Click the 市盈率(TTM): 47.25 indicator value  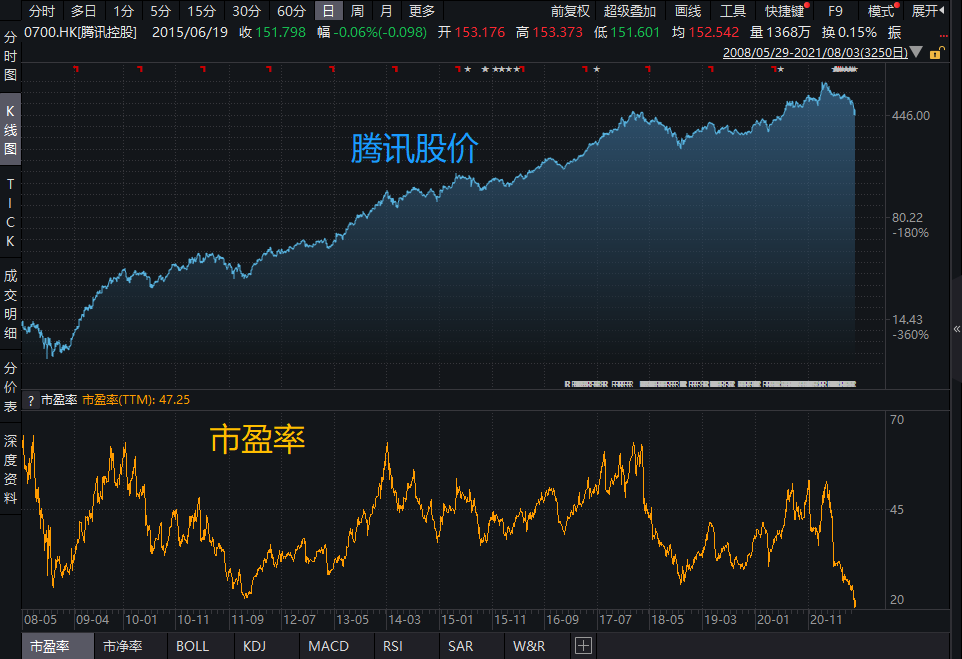coord(136,400)
